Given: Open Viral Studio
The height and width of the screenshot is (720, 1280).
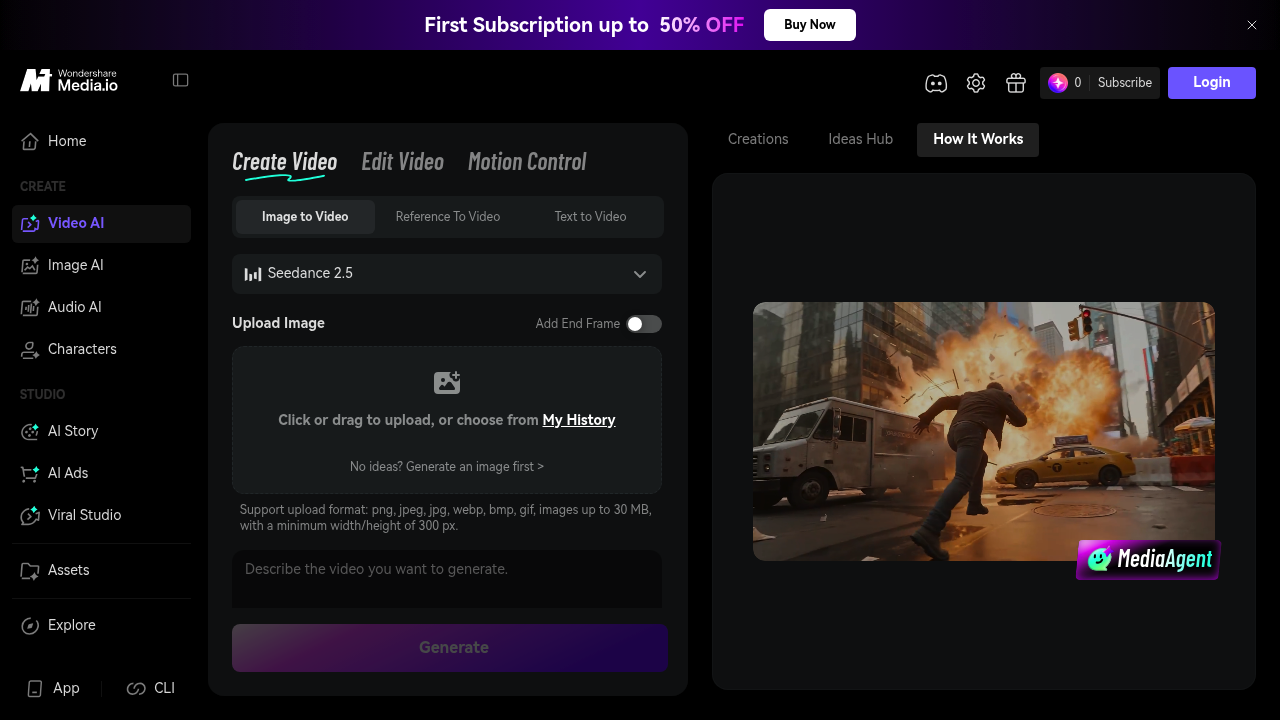Looking at the screenshot, I should click(101, 515).
